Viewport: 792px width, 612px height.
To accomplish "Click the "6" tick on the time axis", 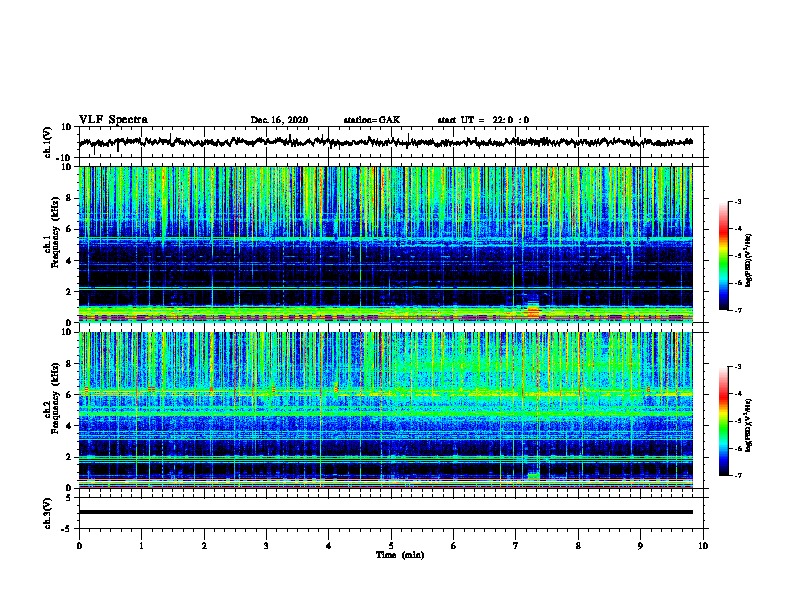I will coord(454,546).
